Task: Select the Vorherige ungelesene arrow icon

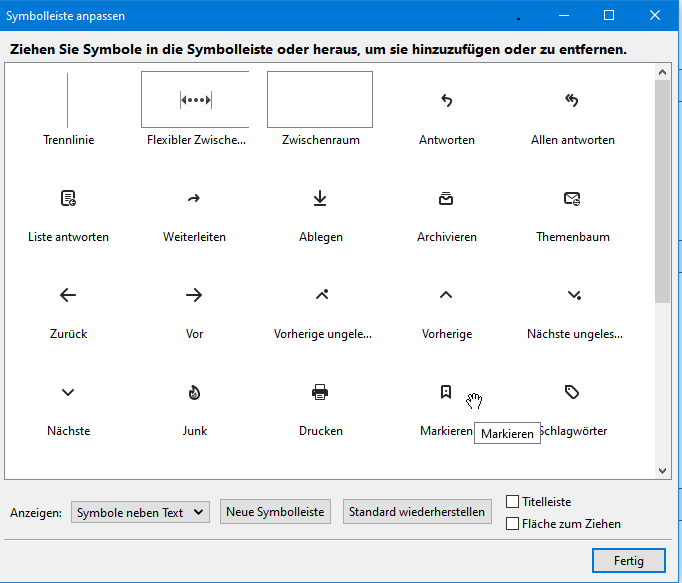Action: tap(322, 295)
